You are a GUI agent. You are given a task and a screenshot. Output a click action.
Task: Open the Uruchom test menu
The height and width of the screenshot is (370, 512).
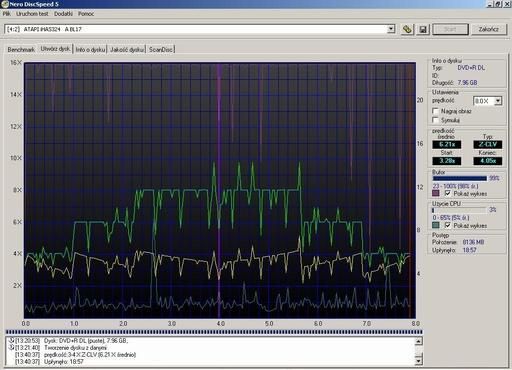tap(32, 14)
